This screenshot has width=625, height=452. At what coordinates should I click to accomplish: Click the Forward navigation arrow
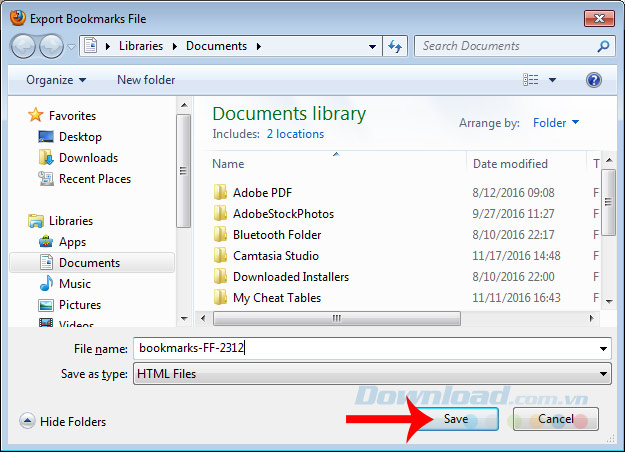(51, 46)
